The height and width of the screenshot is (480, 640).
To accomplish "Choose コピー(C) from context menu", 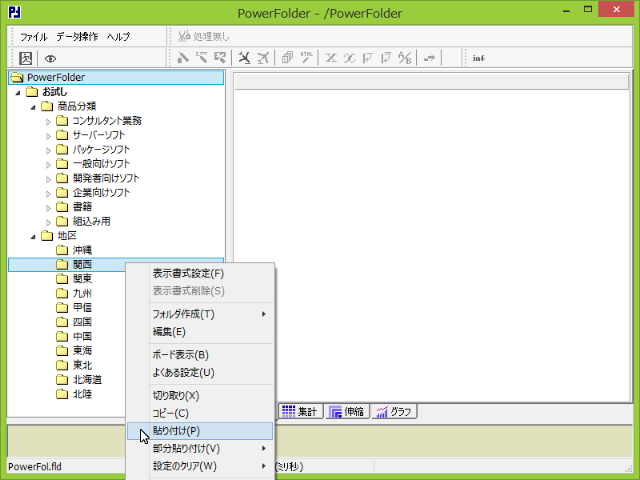I will 200,413.
